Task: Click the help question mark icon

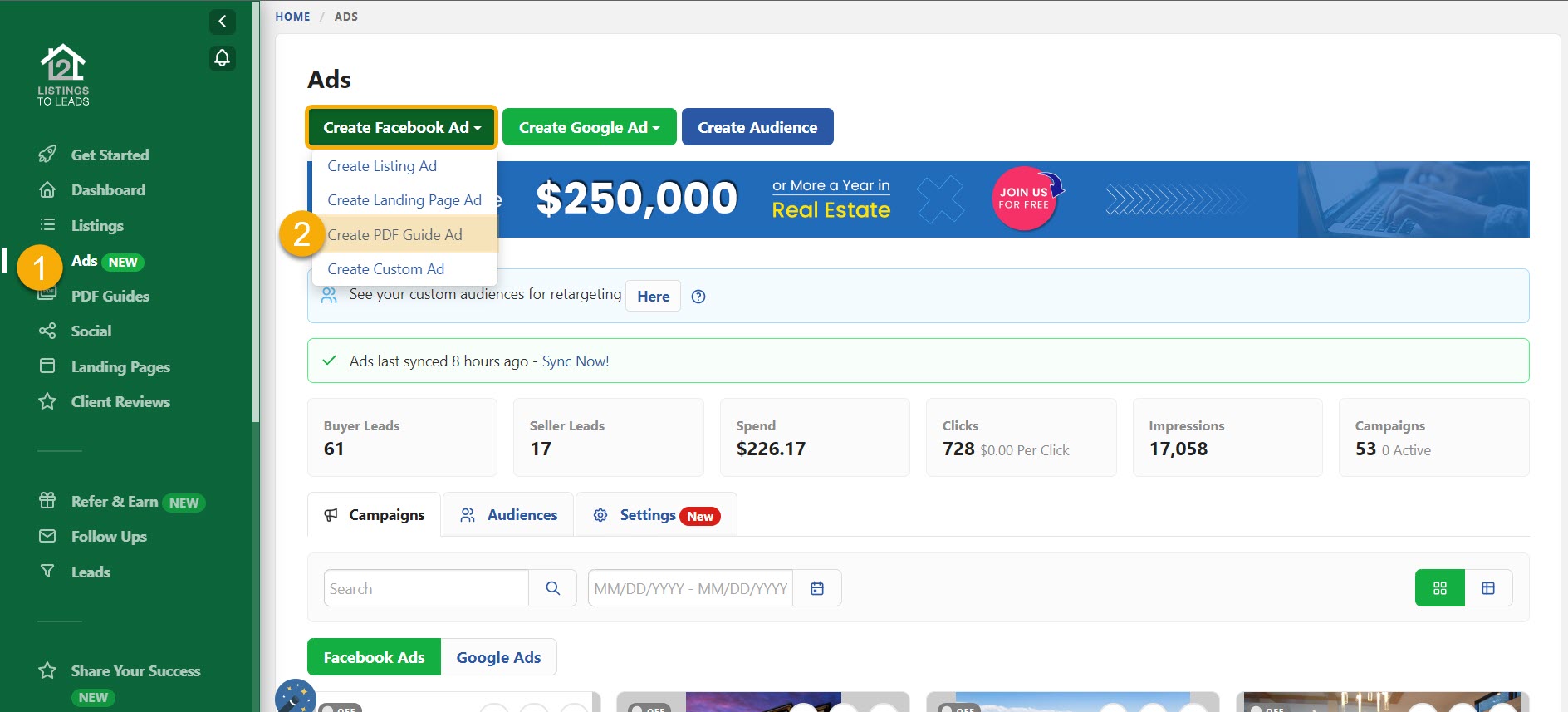Action: 698,297
